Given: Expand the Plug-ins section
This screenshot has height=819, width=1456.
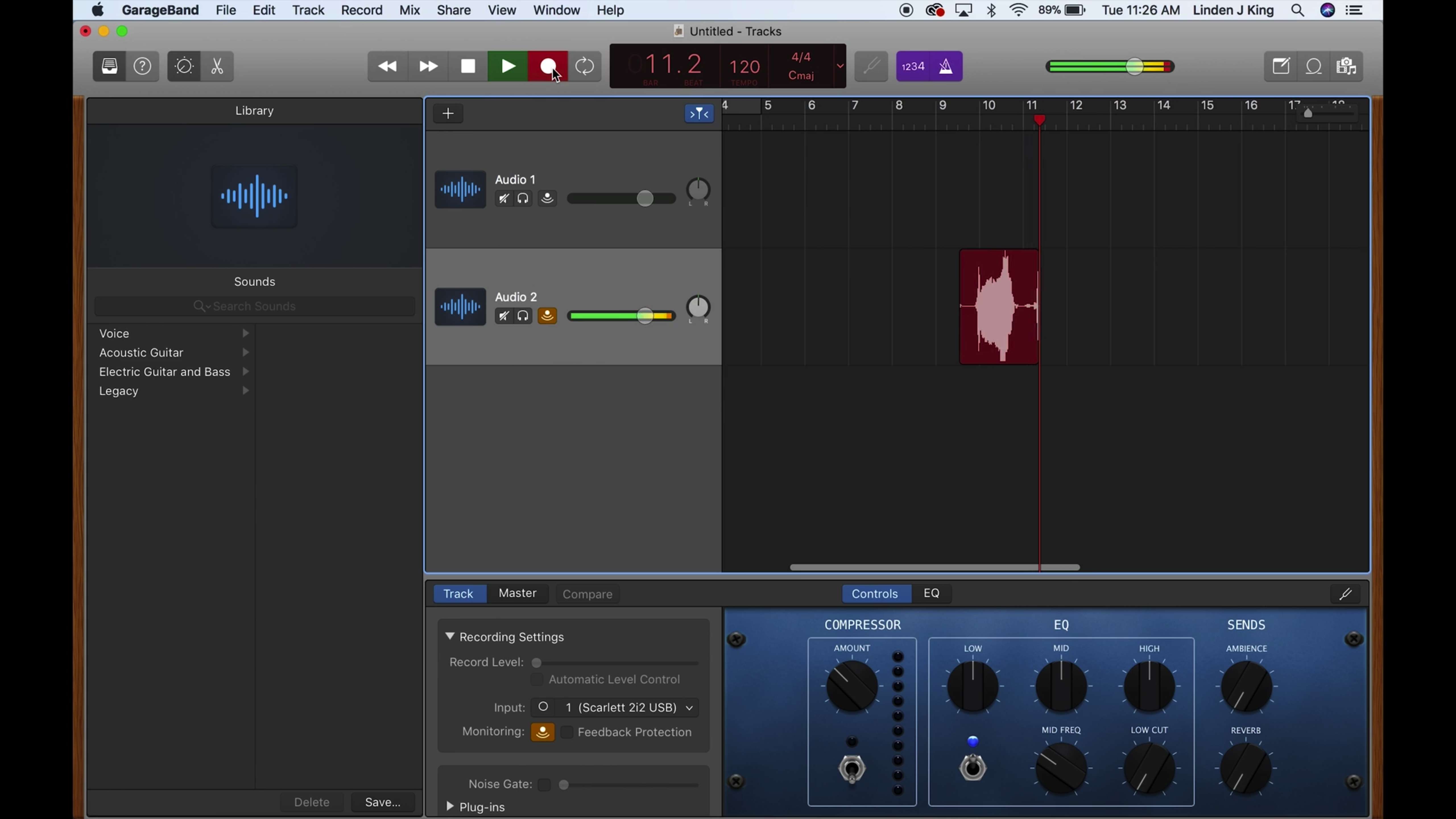Looking at the screenshot, I should point(450,807).
